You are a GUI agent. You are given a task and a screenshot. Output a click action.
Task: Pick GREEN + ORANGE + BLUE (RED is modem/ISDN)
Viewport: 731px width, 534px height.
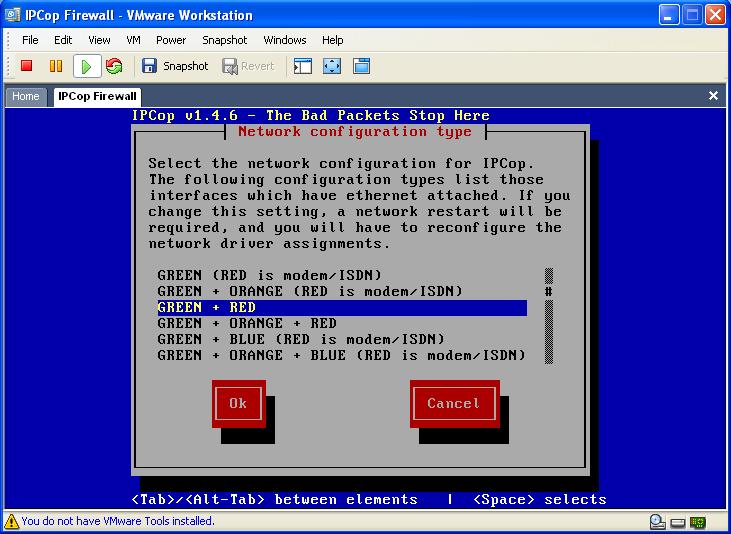(342, 355)
